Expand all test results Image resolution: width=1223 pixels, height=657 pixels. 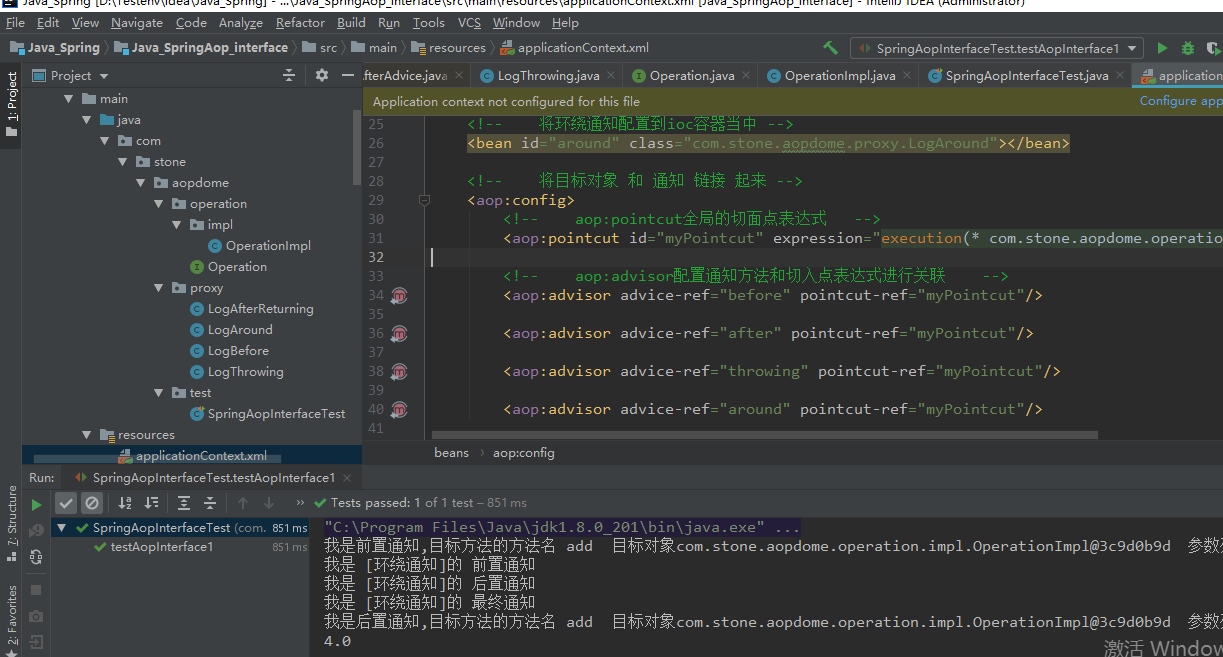tap(184, 503)
